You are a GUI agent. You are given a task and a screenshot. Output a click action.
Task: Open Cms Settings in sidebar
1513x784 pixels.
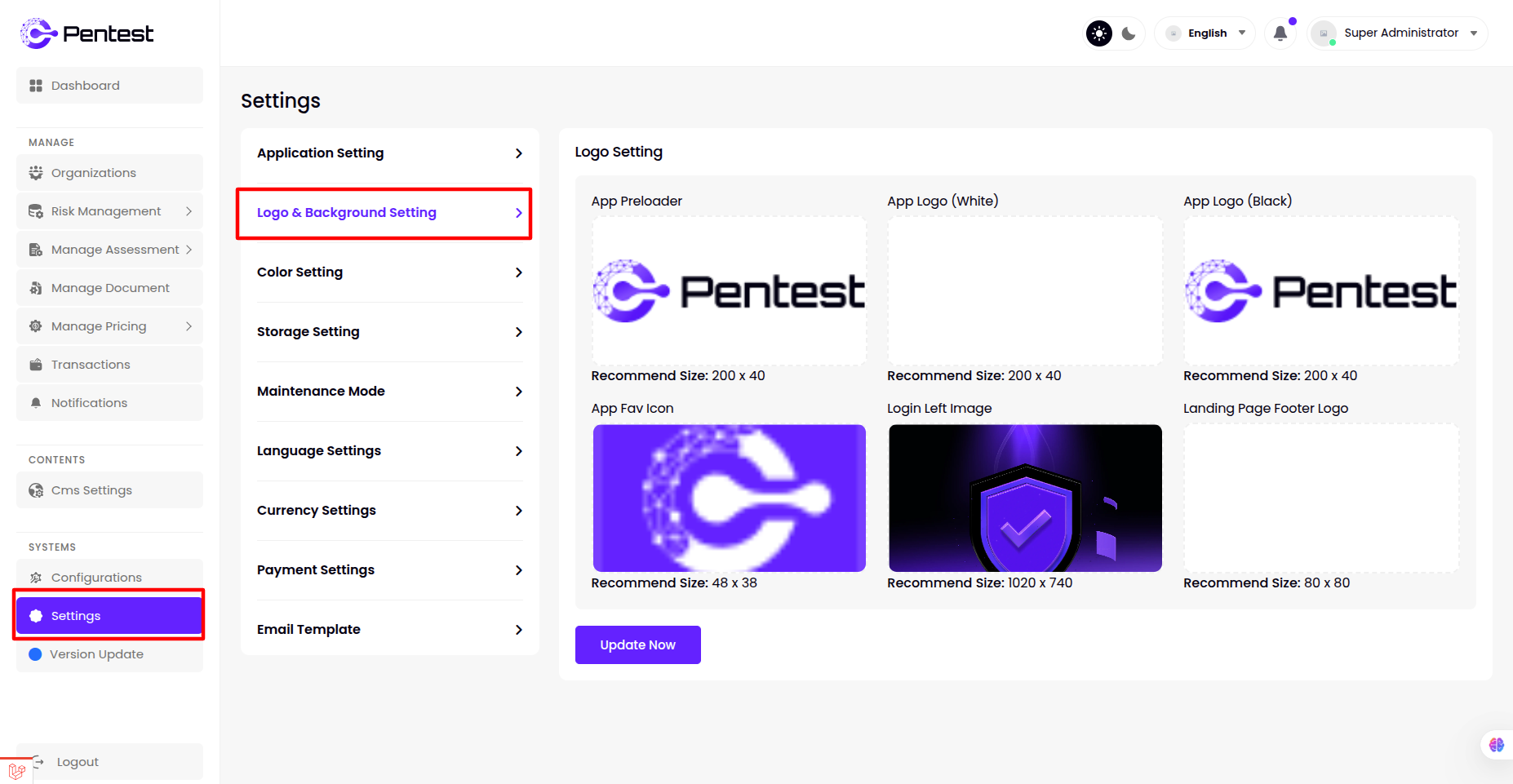tap(109, 490)
